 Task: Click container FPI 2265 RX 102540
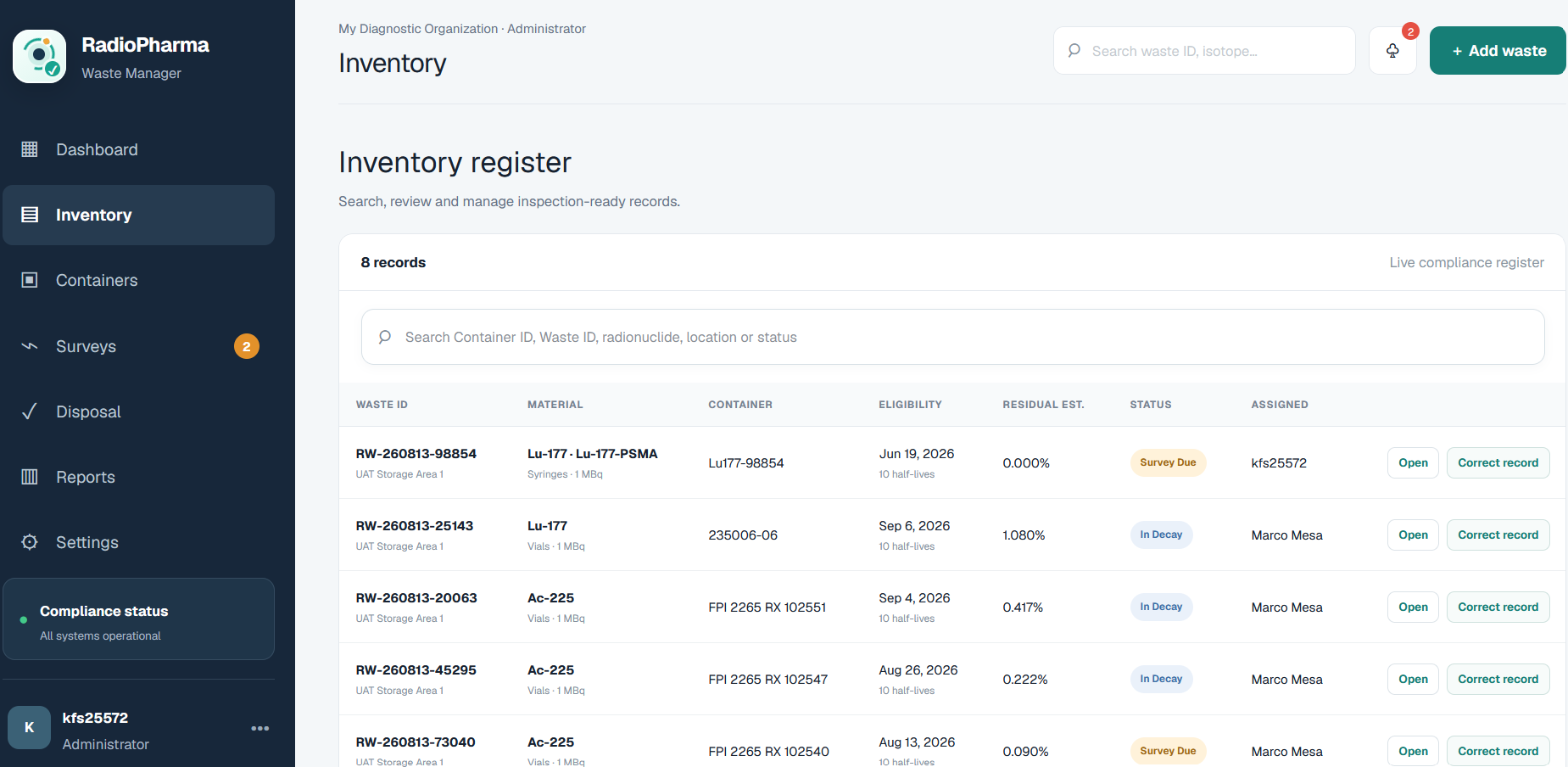(769, 752)
